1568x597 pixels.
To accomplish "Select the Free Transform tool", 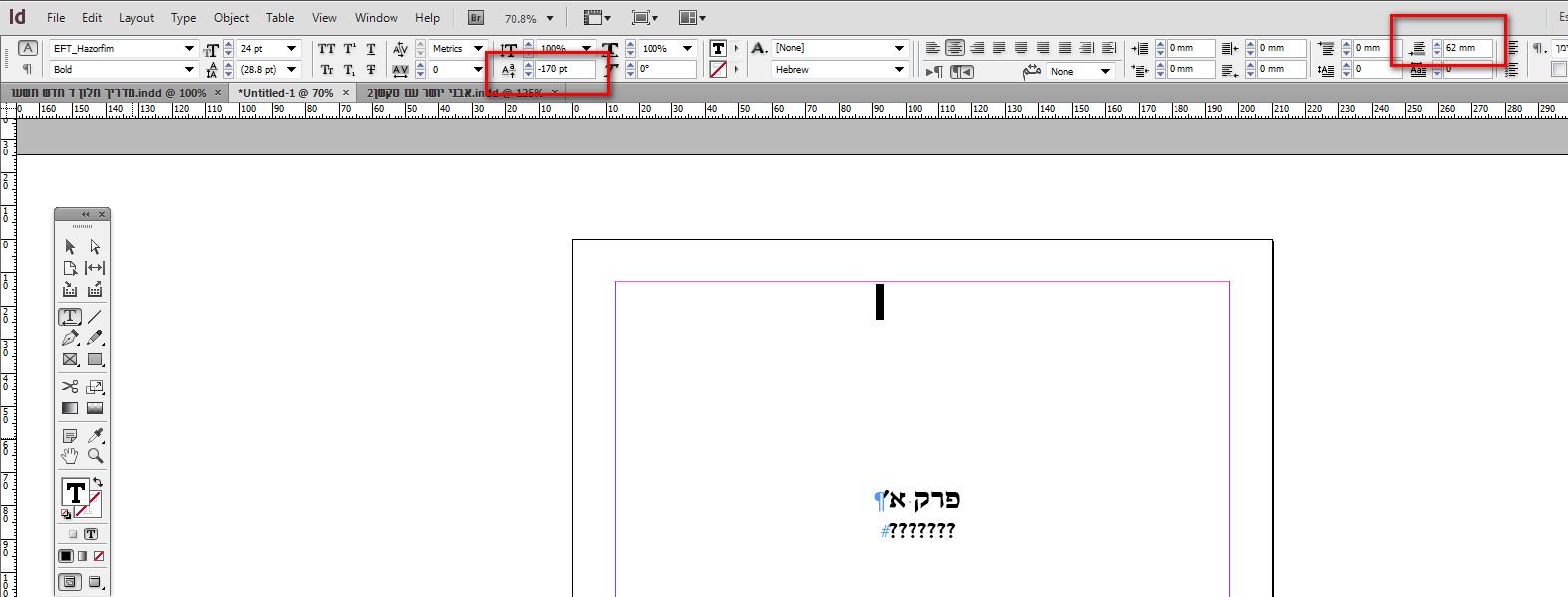I will point(95,386).
